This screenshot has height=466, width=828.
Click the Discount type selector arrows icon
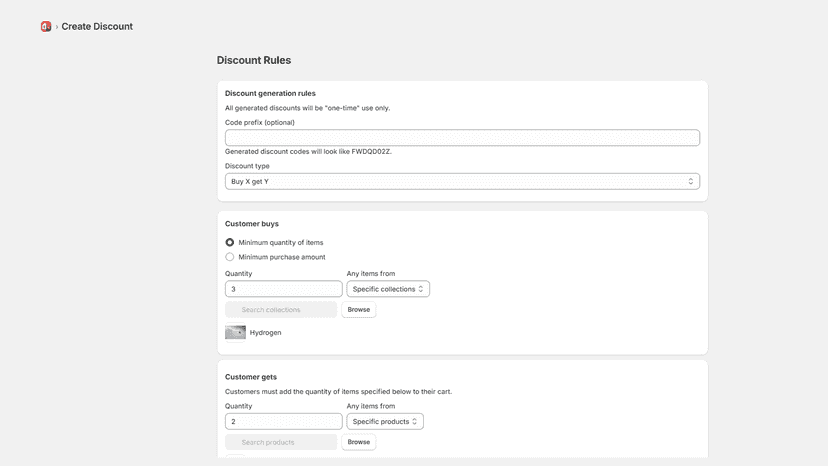(690, 181)
